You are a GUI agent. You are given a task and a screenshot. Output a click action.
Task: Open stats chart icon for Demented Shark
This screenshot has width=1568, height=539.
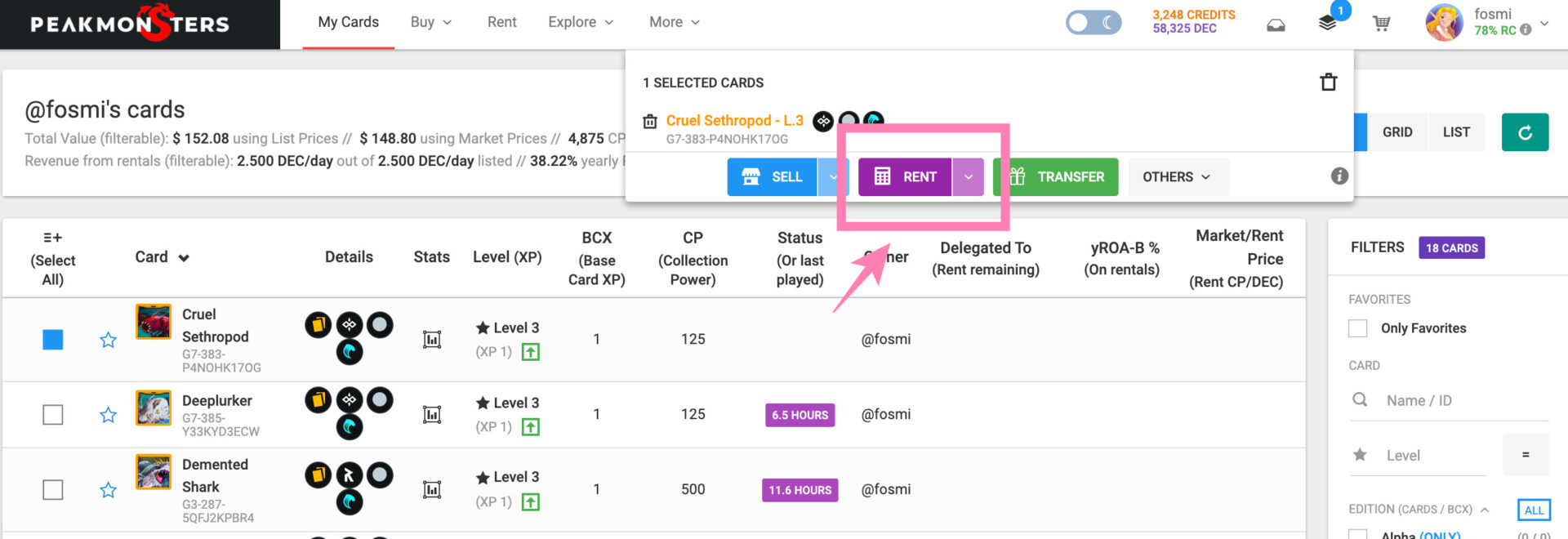pos(432,489)
